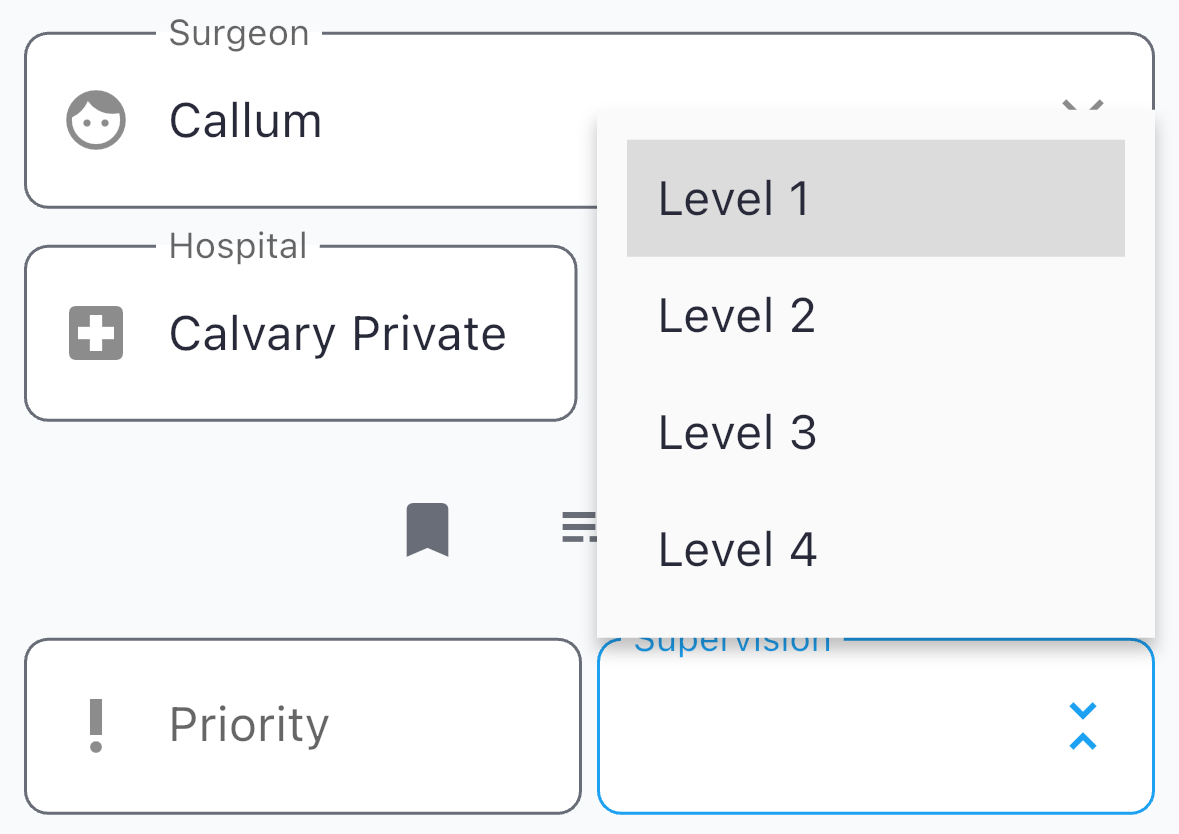Click the hospital cross icon
This screenshot has height=834, width=1179.
[x=96, y=333]
